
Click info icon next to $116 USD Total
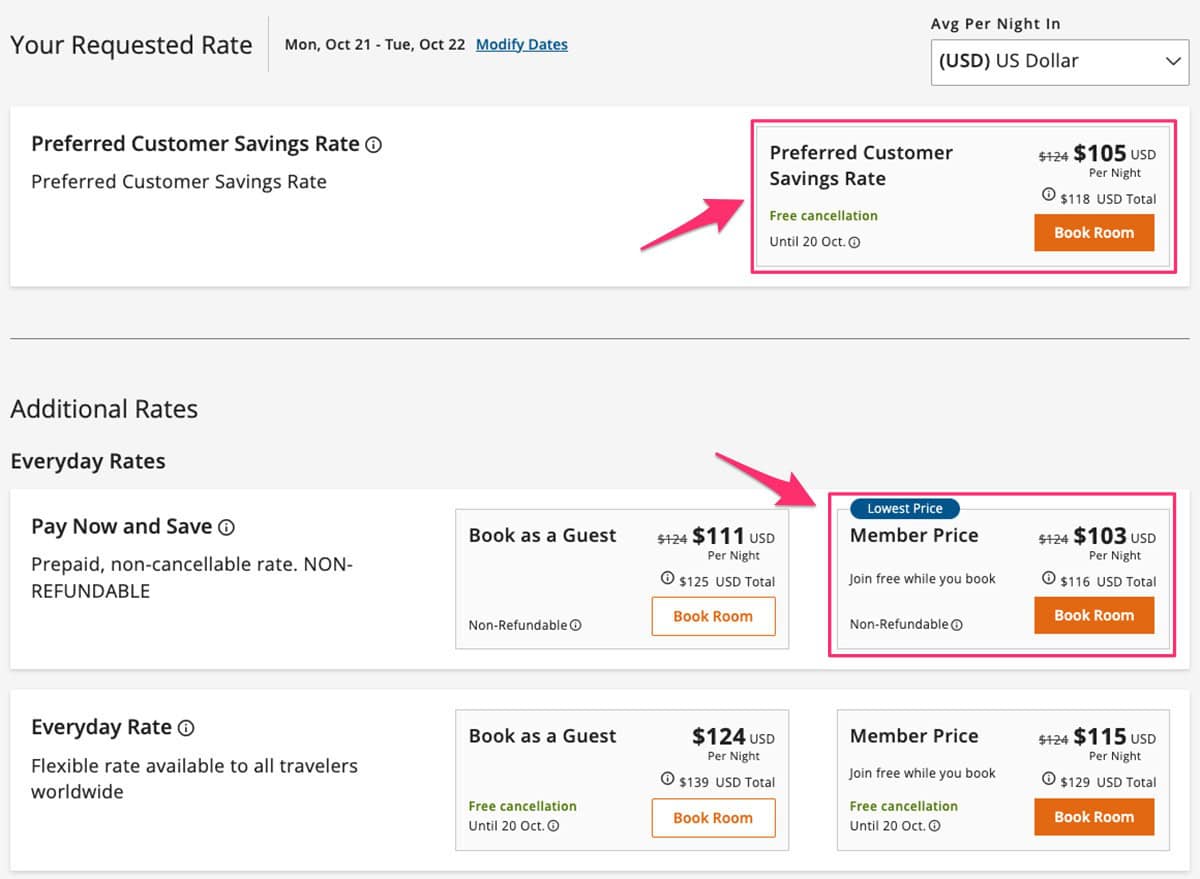1048,579
